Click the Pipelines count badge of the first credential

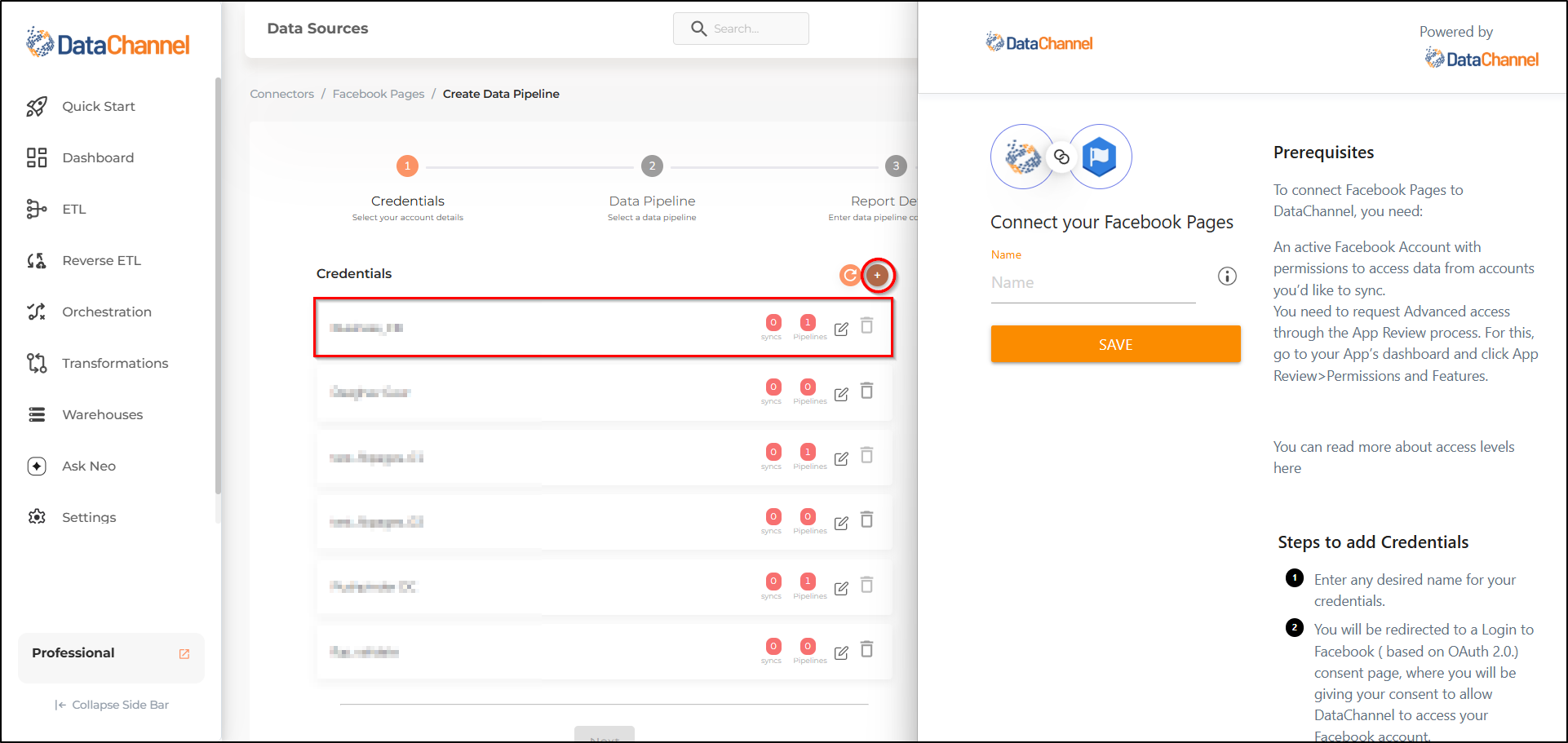point(808,322)
